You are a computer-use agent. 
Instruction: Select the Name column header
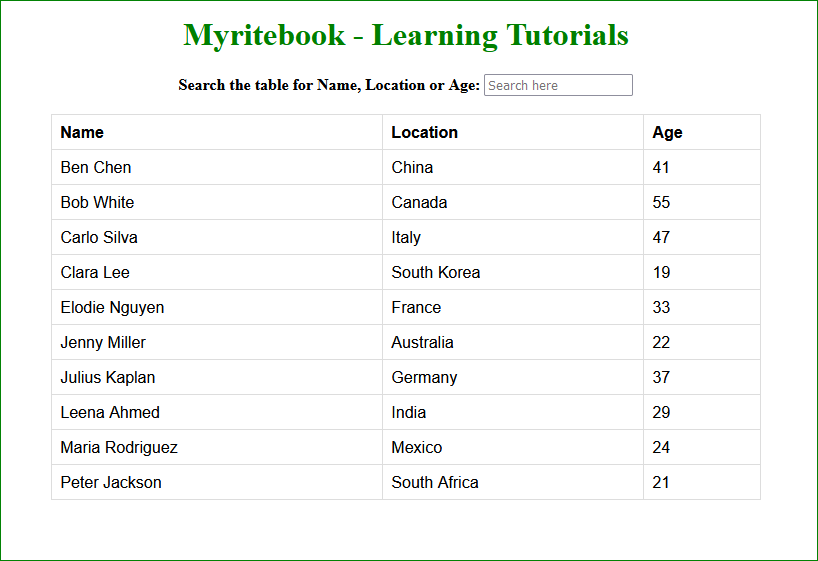tap(82, 132)
